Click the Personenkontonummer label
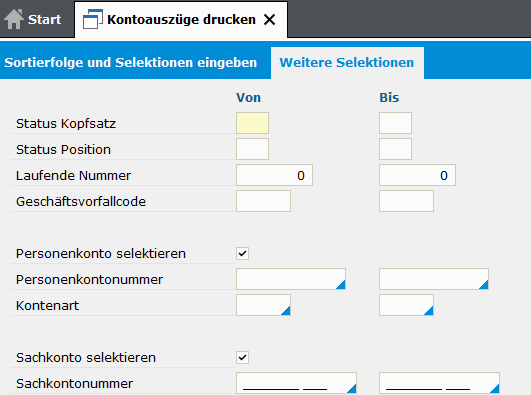Screen dimensions: 531x395 tap(89, 280)
